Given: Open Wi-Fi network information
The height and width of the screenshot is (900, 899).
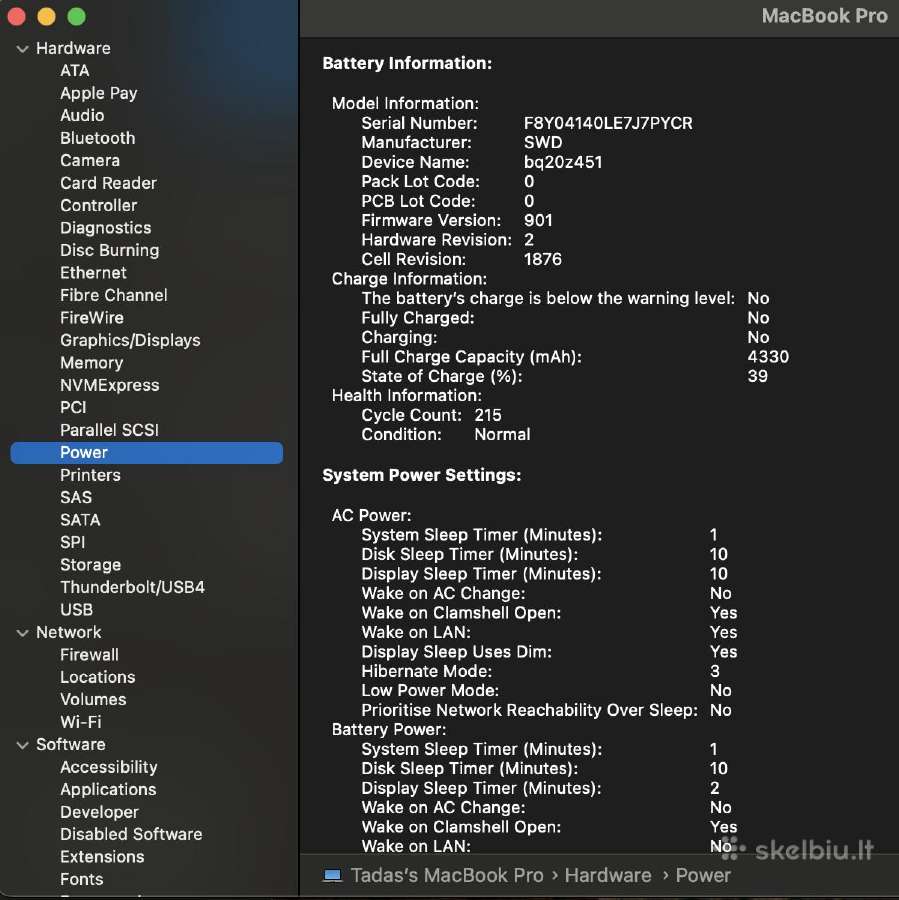Looking at the screenshot, I should (x=81, y=722).
